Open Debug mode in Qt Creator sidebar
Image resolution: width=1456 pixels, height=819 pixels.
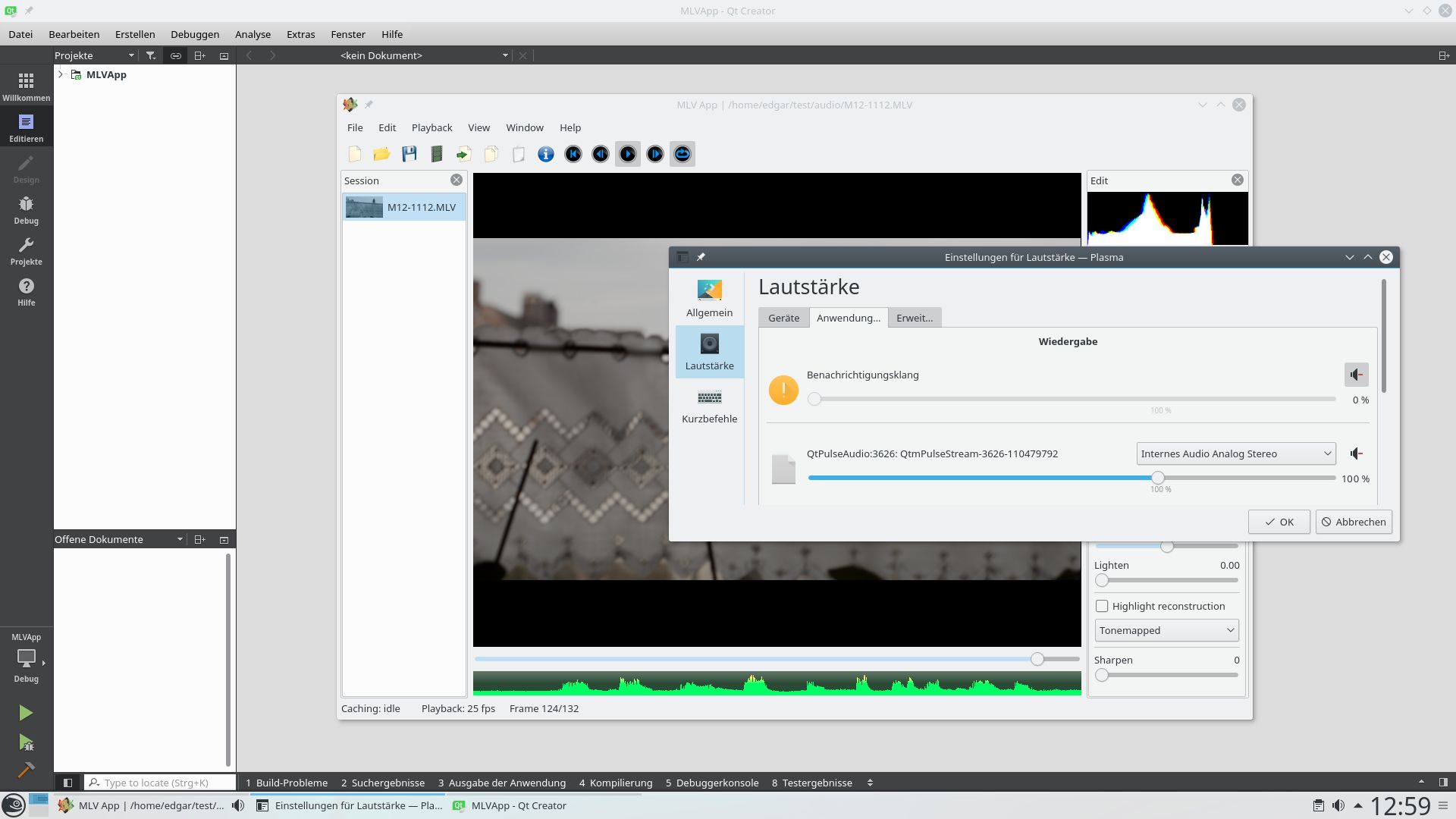(x=26, y=209)
